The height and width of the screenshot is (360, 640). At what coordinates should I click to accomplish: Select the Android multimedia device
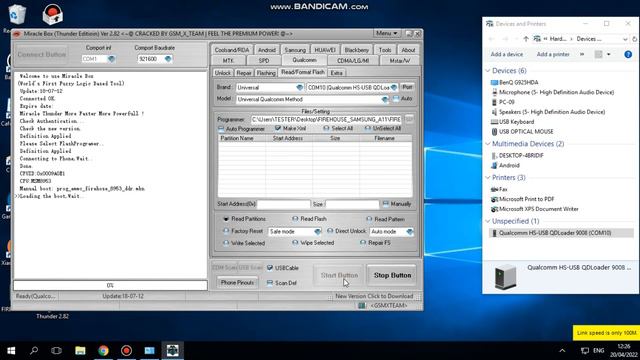(505, 165)
